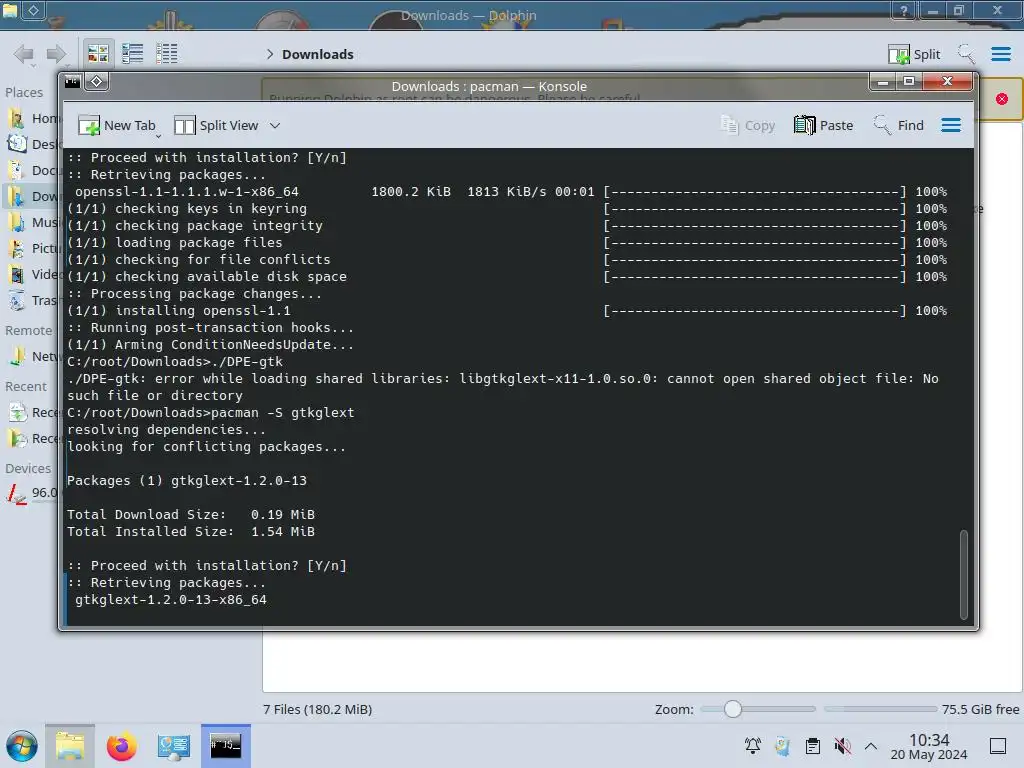The width and height of the screenshot is (1024, 768).
Task: Toggle Dolphin titlebar pin icon
Action: [x=33, y=10]
